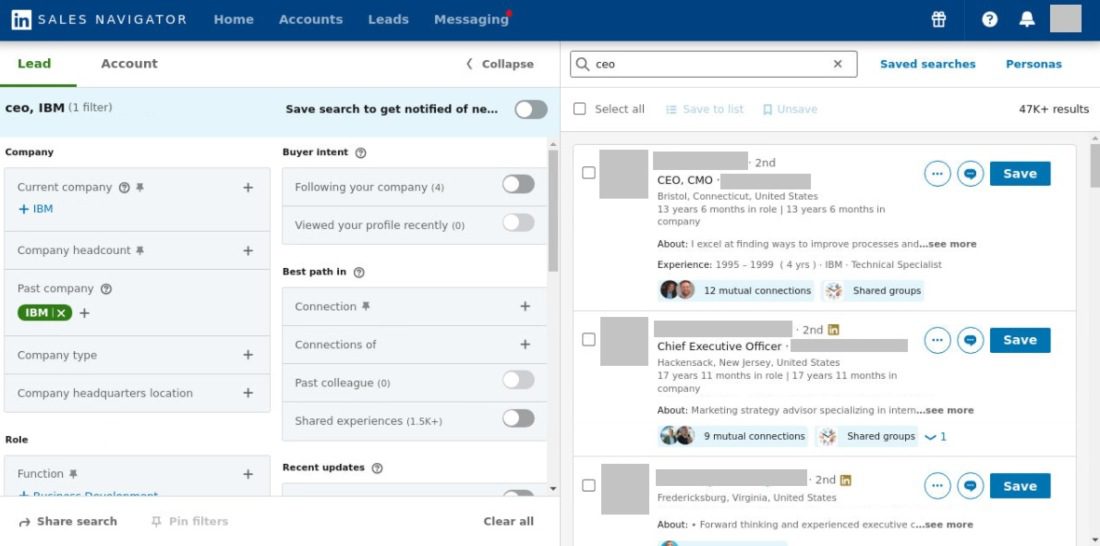
Task: Expand additional insights chevron showing 1
Action: point(936,437)
